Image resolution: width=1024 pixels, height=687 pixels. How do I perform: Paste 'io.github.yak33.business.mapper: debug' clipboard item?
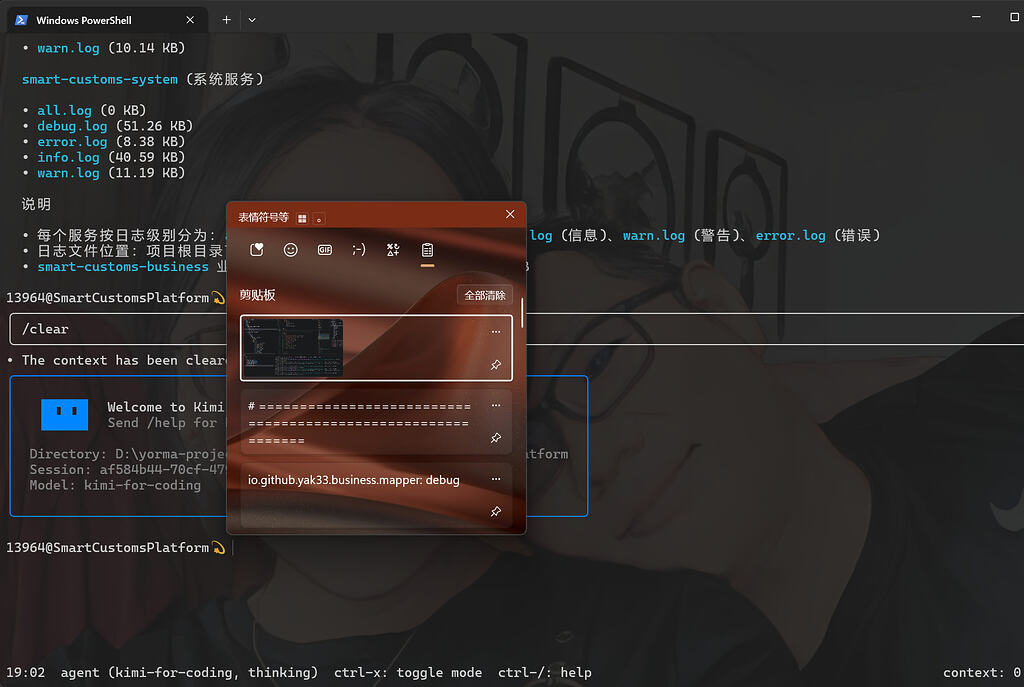point(376,495)
